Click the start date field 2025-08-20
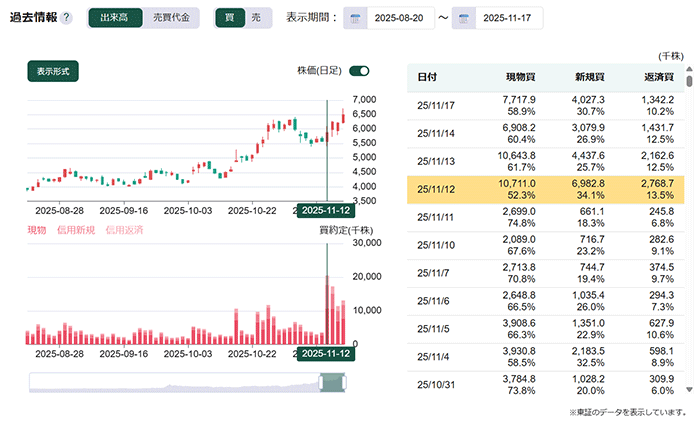Viewport: 700px width, 426px height. [399, 18]
